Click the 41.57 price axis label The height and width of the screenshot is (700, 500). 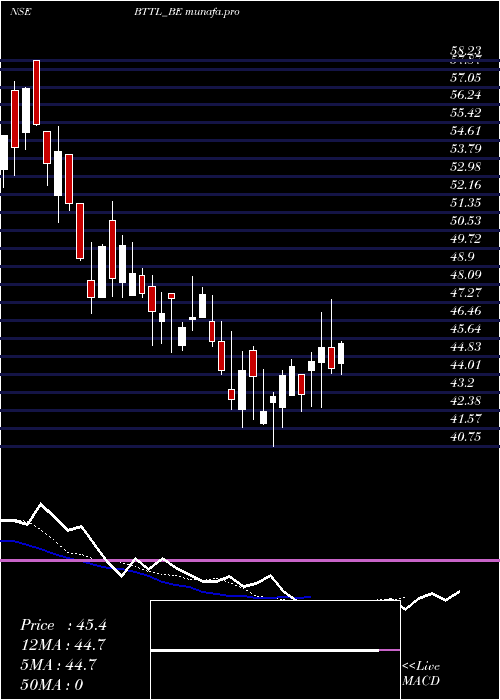(466, 419)
